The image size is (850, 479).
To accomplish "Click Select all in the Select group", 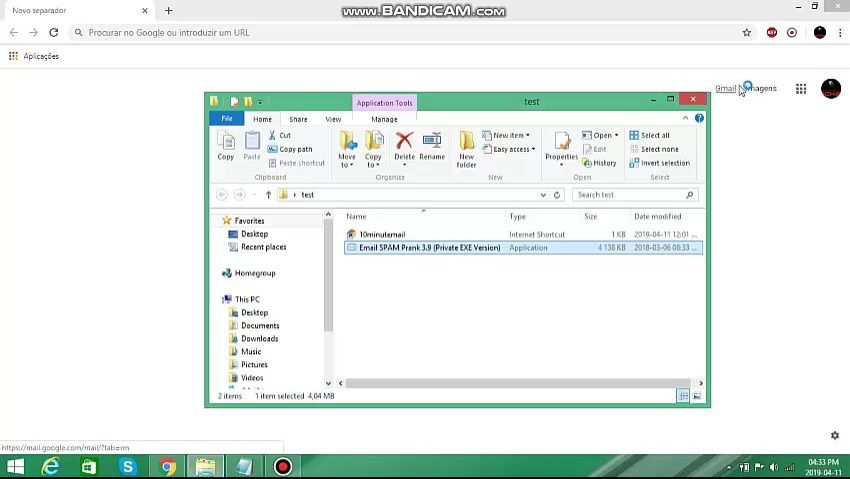I will [649, 135].
